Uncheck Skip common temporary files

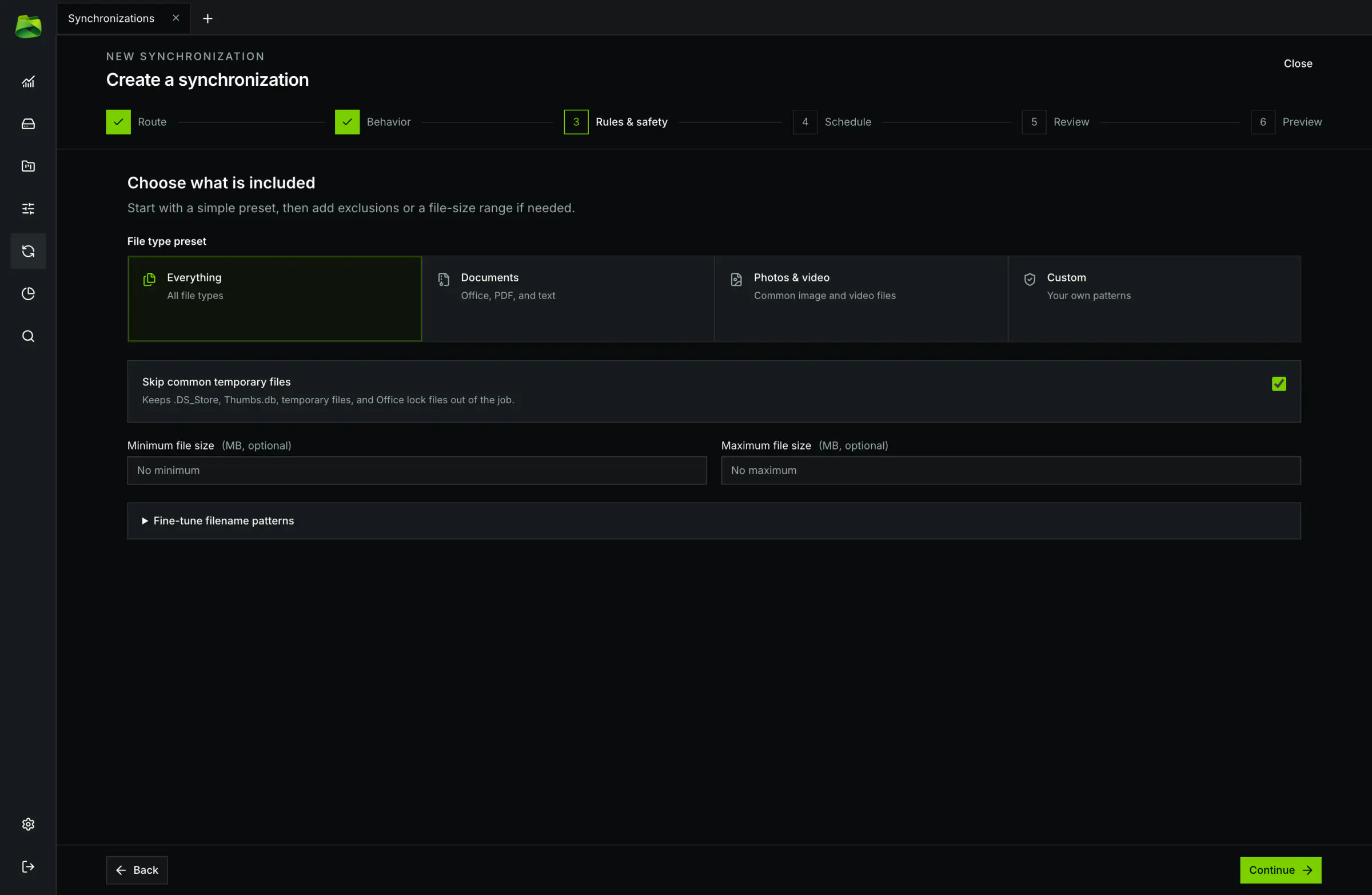(1279, 384)
